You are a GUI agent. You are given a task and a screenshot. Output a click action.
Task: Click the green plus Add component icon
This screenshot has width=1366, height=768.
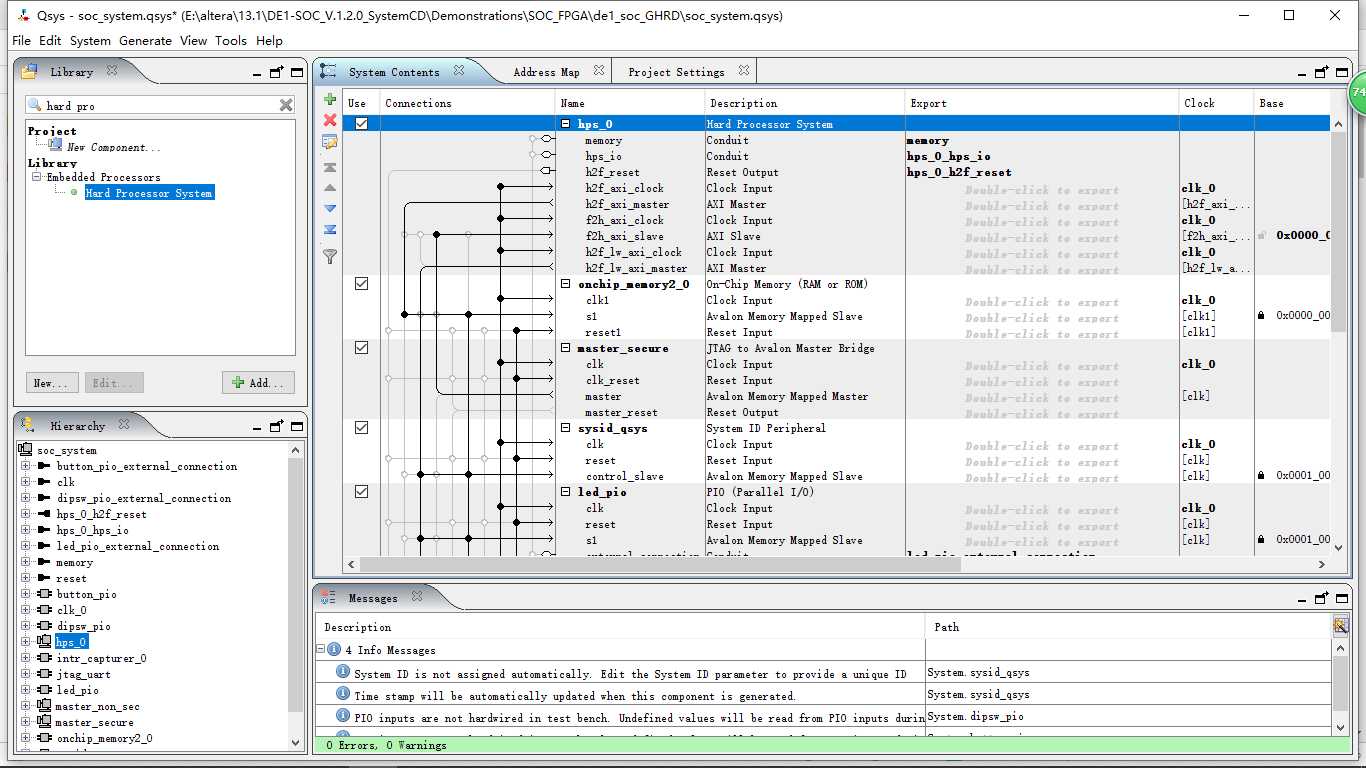pyautogui.click(x=330, y=99)
